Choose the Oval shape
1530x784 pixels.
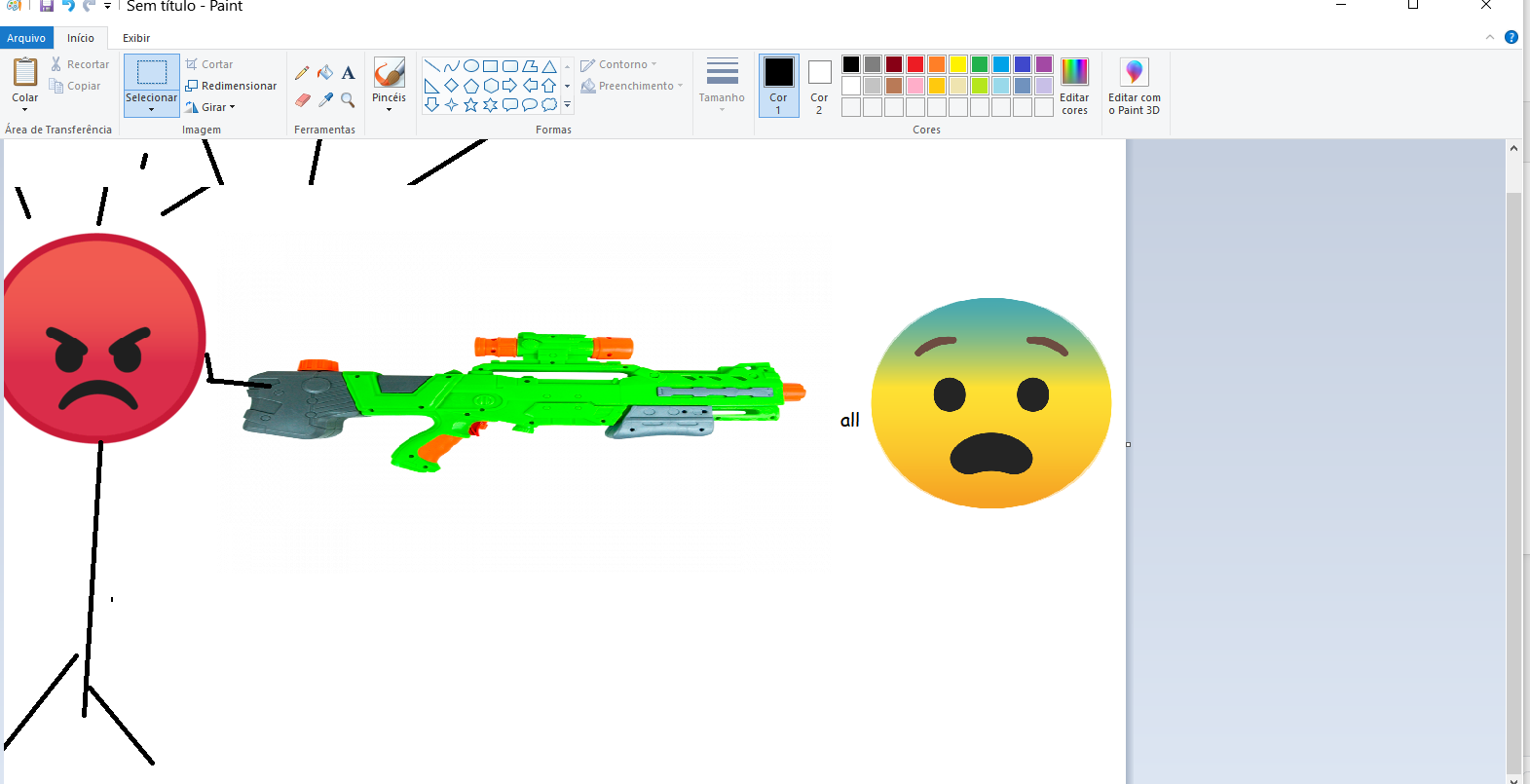[471, 66]
